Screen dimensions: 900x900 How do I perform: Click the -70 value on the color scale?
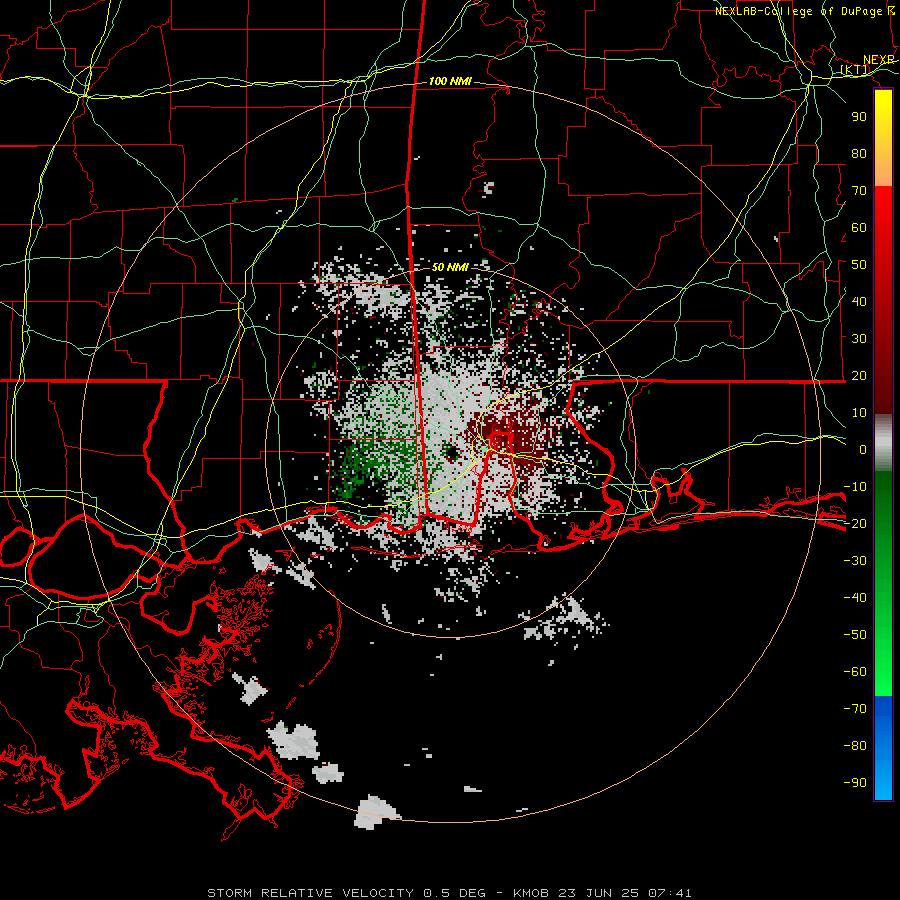(x=855, y=709)
